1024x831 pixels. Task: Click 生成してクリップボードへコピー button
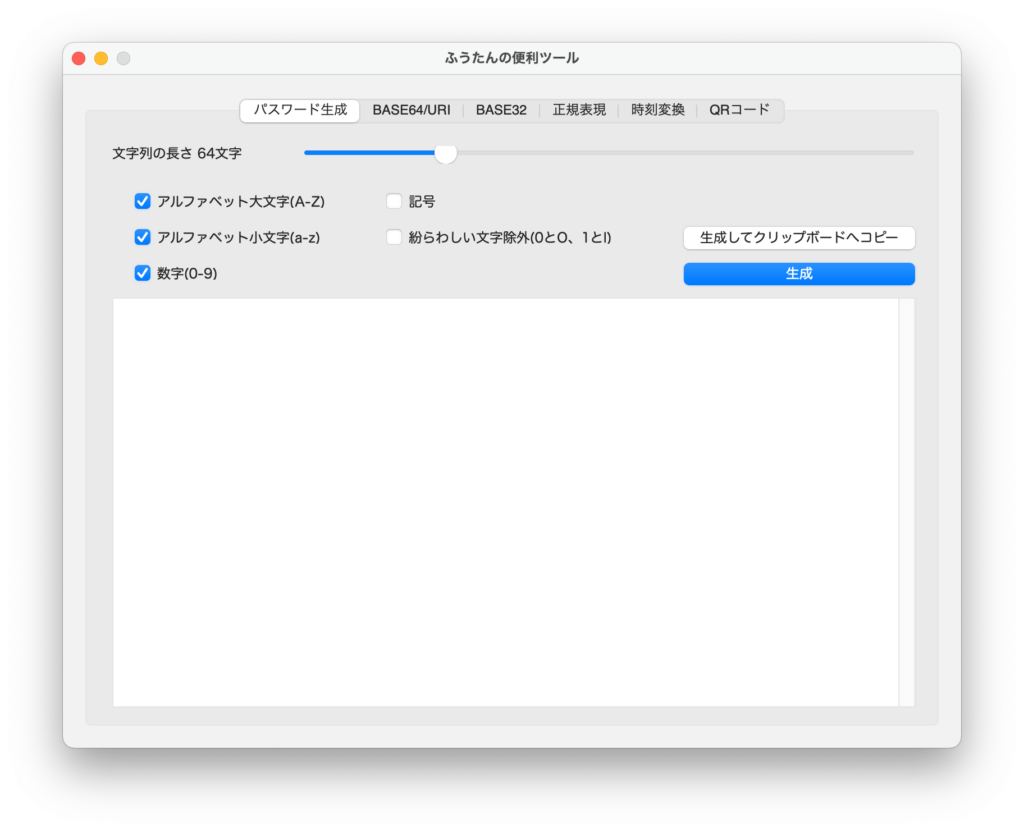click(x=798, y=237)
